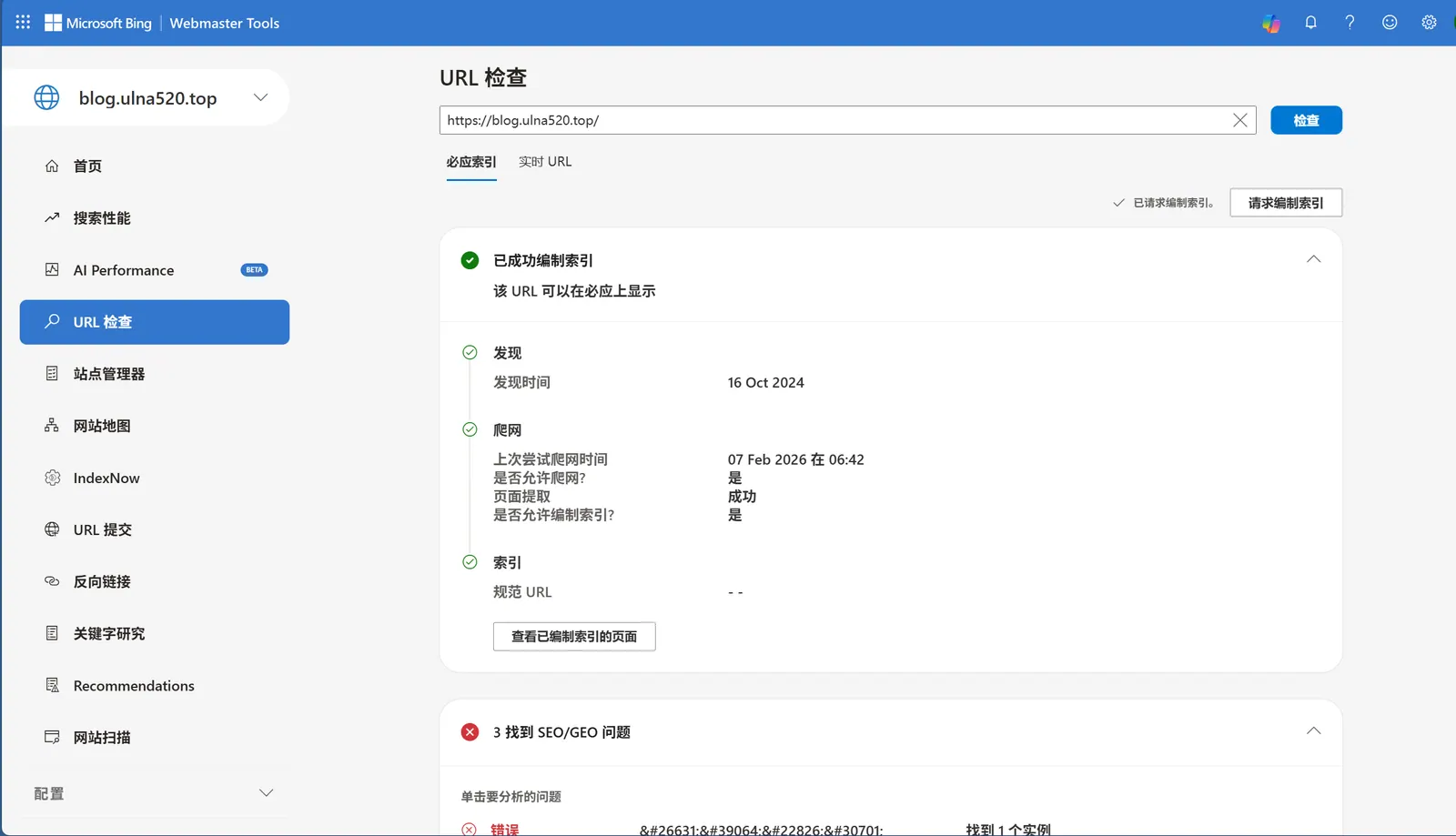Viewport: 1456px width, 836px height.
Task: Expand the blog.ulna520.top site dropdown
Action: click(260, 97)
